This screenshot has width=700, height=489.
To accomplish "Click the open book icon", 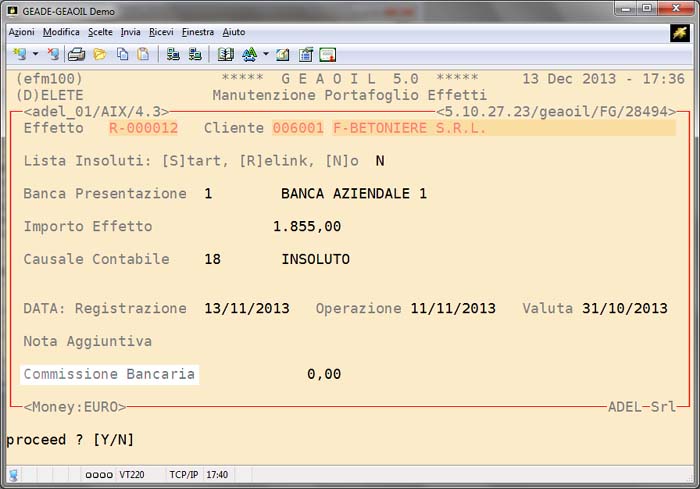I will 226,54.
